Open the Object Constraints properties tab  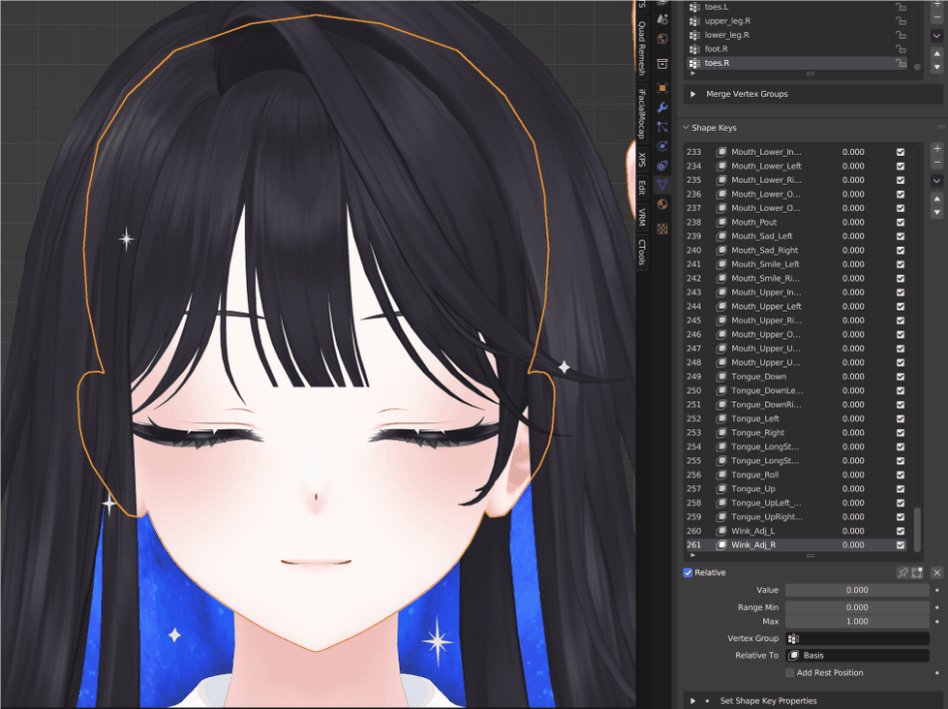tap(662, 166)
